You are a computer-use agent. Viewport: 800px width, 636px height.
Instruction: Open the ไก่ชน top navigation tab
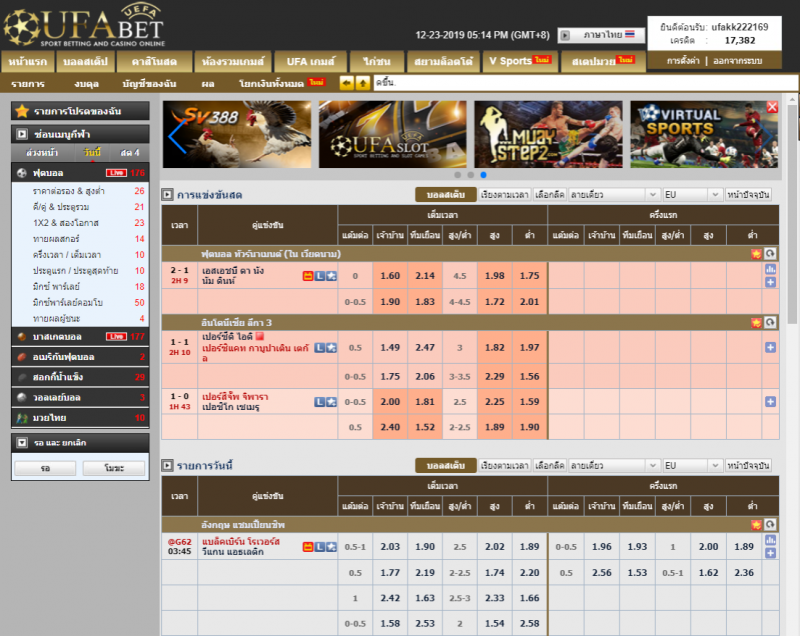point(377,62)
